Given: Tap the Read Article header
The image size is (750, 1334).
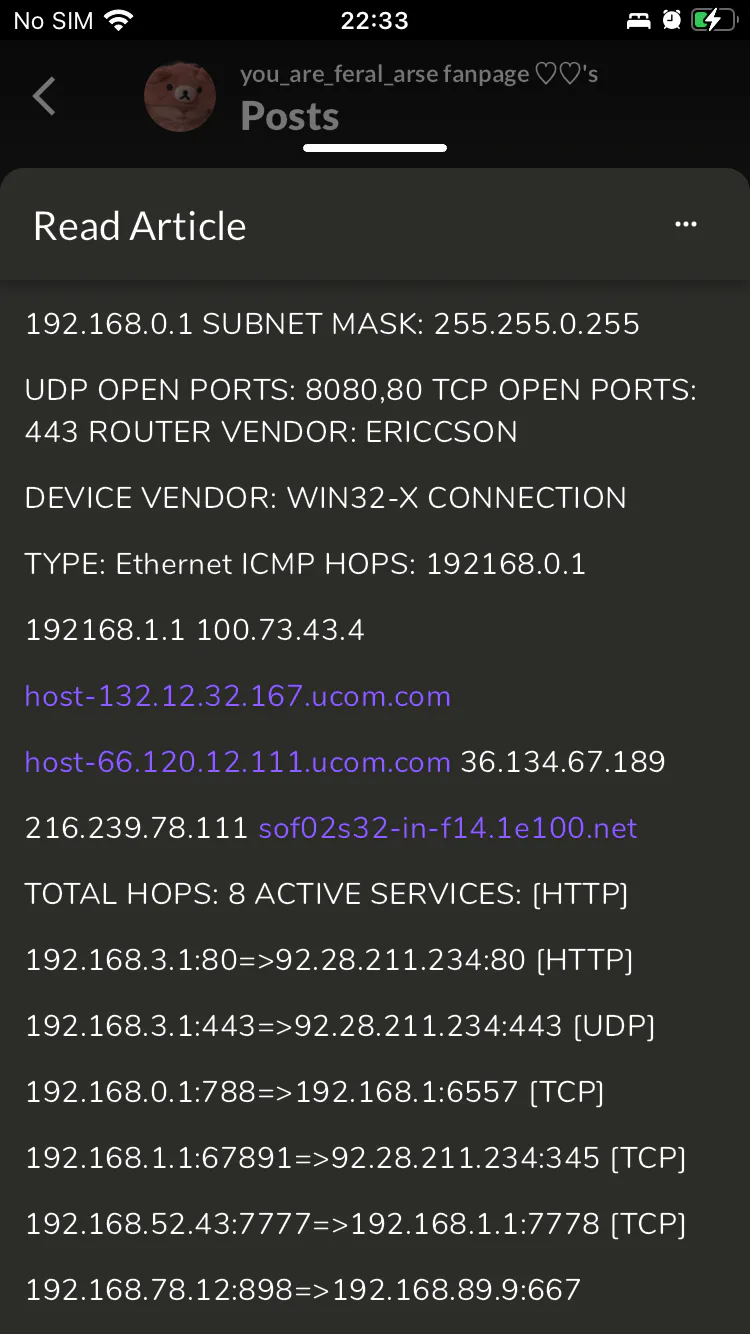Looking at the screenshot, I should [x=140, y=226].
